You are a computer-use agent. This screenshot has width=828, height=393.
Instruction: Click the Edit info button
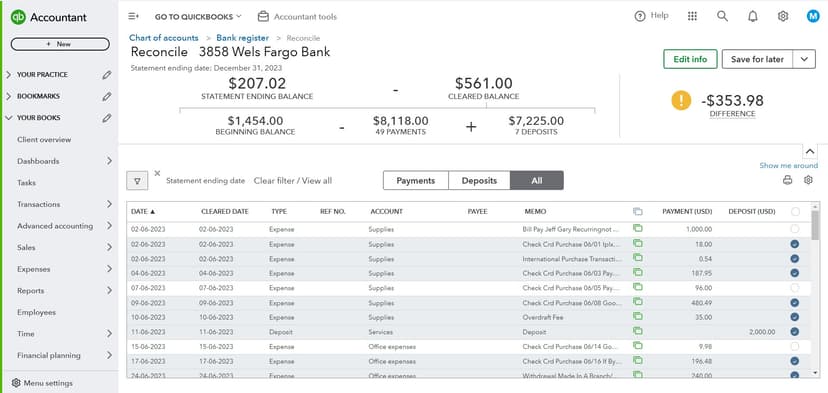coord(690,59)
